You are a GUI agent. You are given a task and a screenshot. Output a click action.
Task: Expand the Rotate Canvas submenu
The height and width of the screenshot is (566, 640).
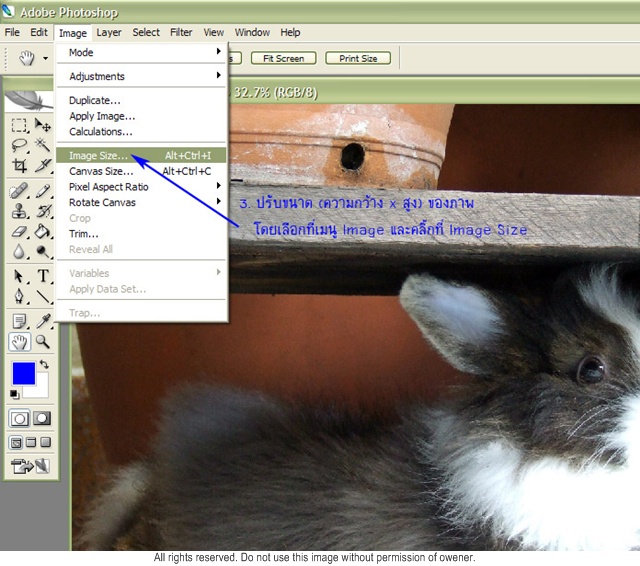pyautogui.click(x=141, y=202)
